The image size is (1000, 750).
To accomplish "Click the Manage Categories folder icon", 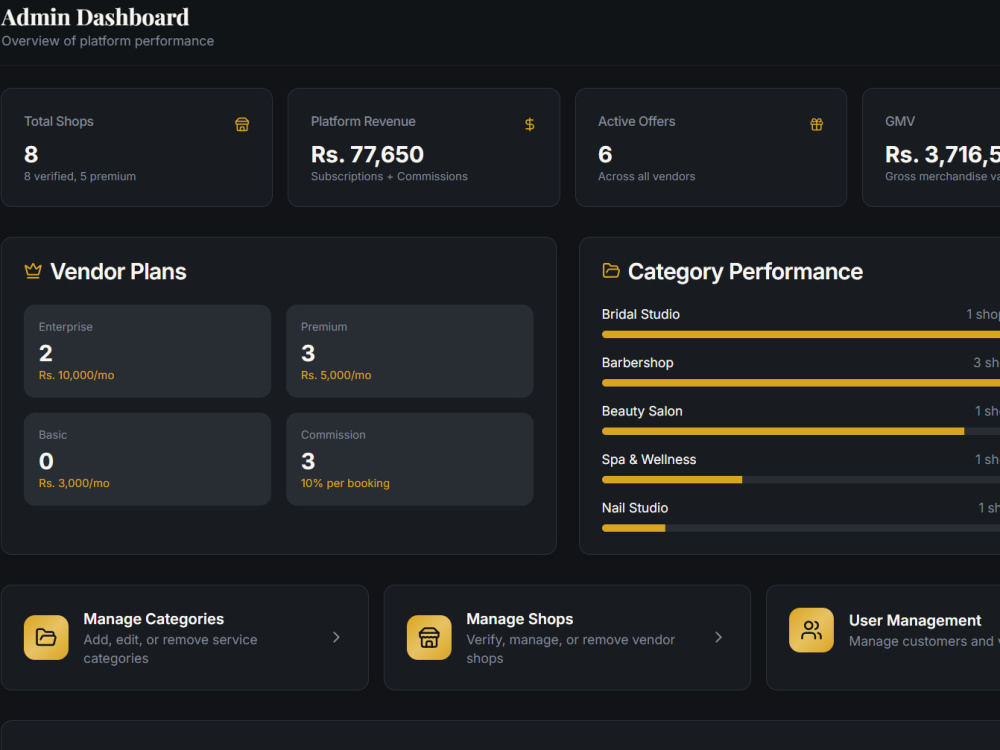I will pos(46,637).
